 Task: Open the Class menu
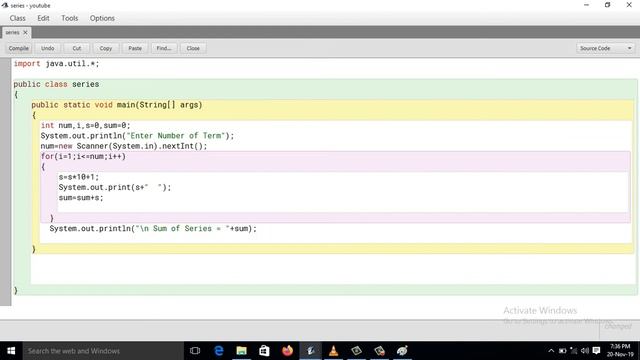click(x=18, y=18)
